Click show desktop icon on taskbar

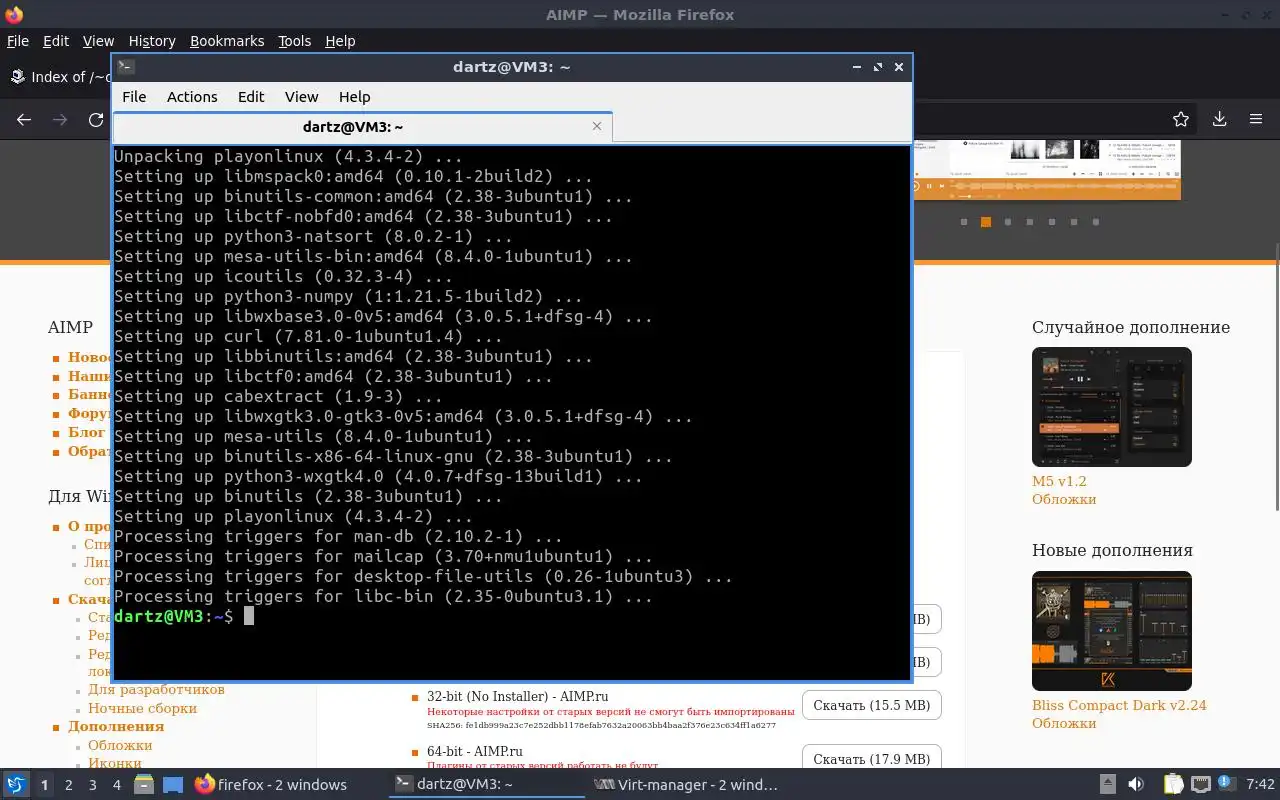point(173,785)
